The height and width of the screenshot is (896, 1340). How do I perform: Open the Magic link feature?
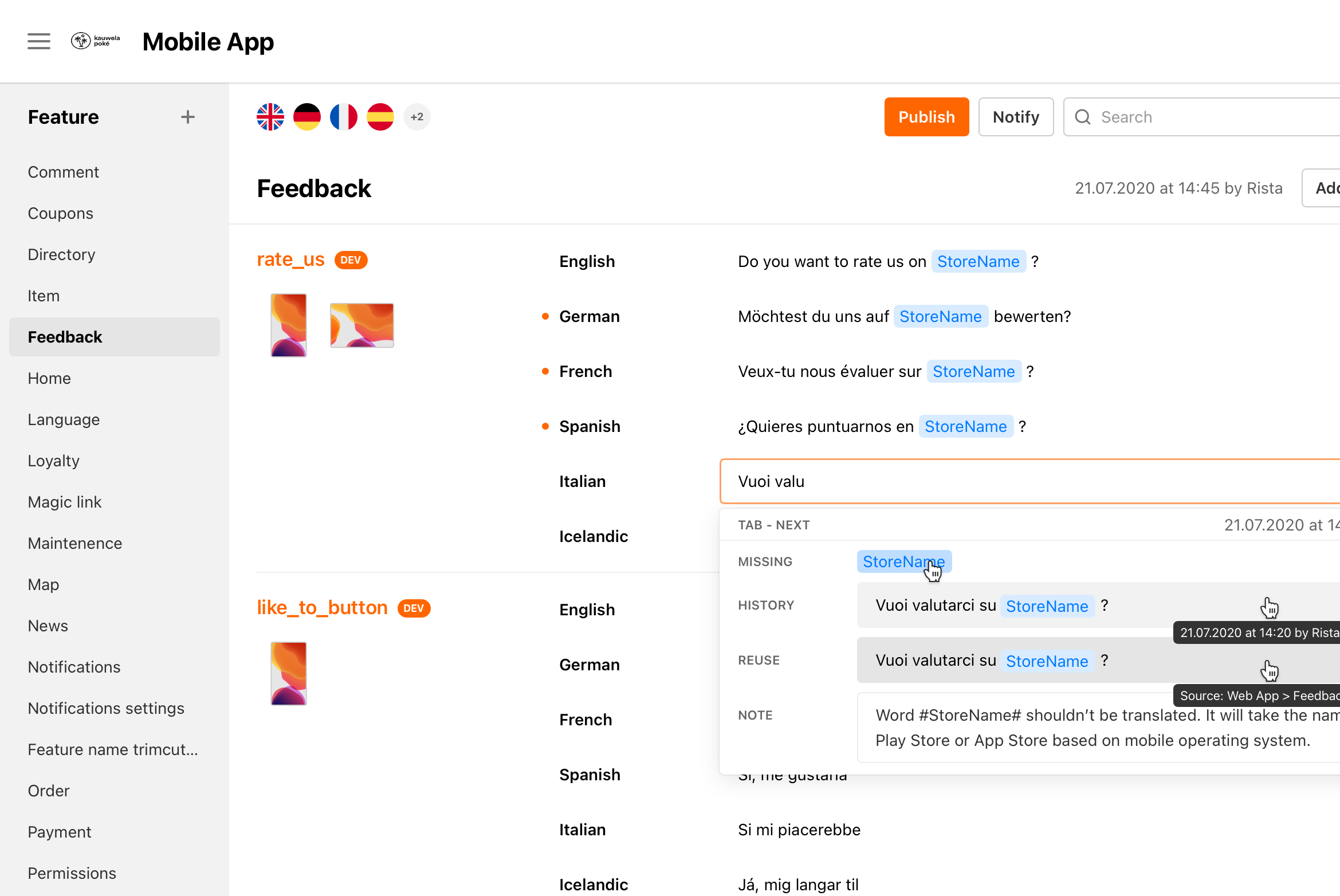pyautogui.click(x=64, y=502)
